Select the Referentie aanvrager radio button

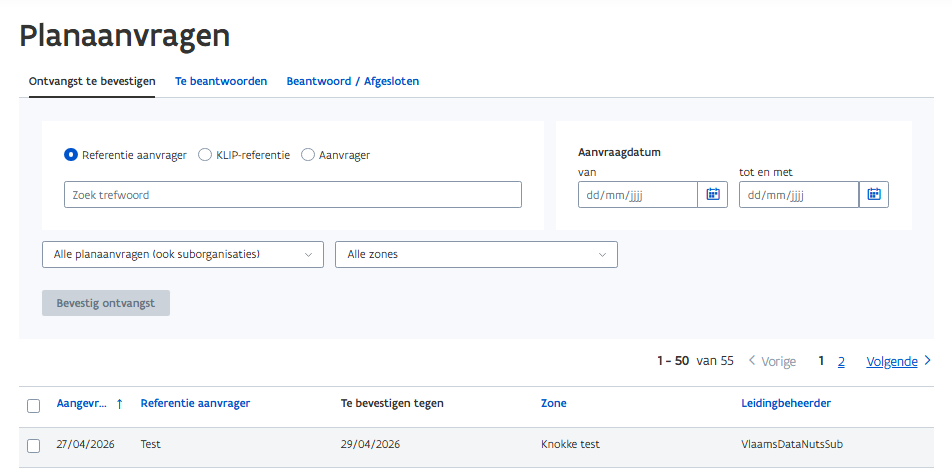(70, 155)
